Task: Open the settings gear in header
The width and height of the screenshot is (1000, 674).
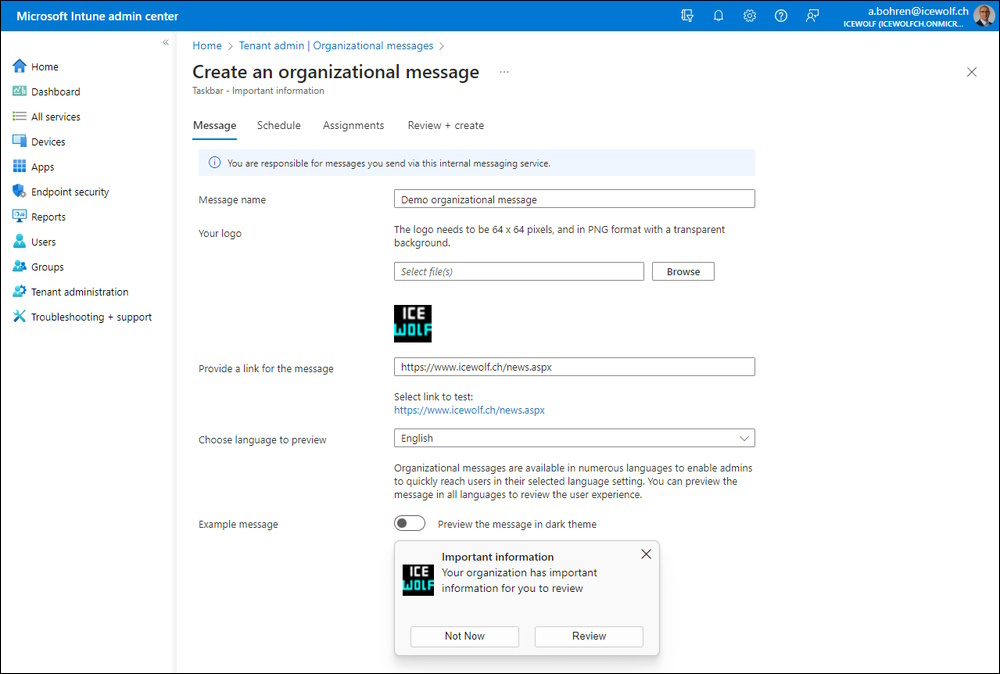Action: [x=749, y=16]
